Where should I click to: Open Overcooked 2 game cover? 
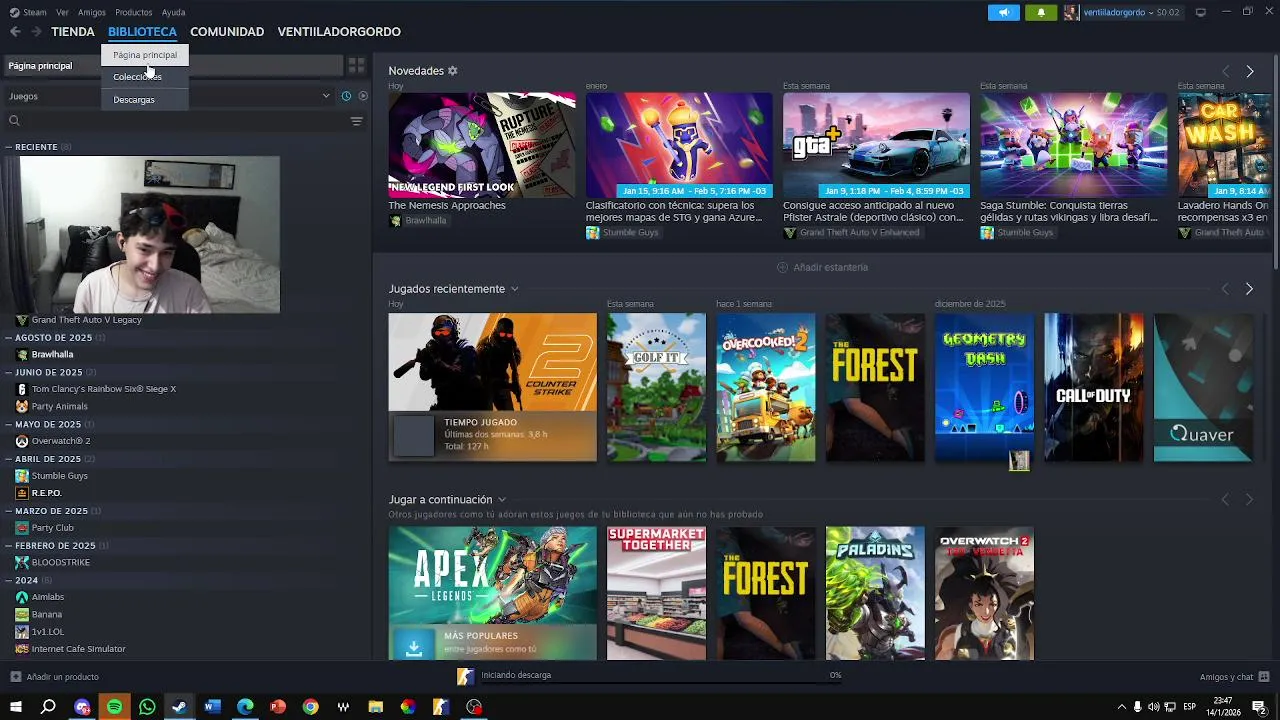tap(765, 388)
